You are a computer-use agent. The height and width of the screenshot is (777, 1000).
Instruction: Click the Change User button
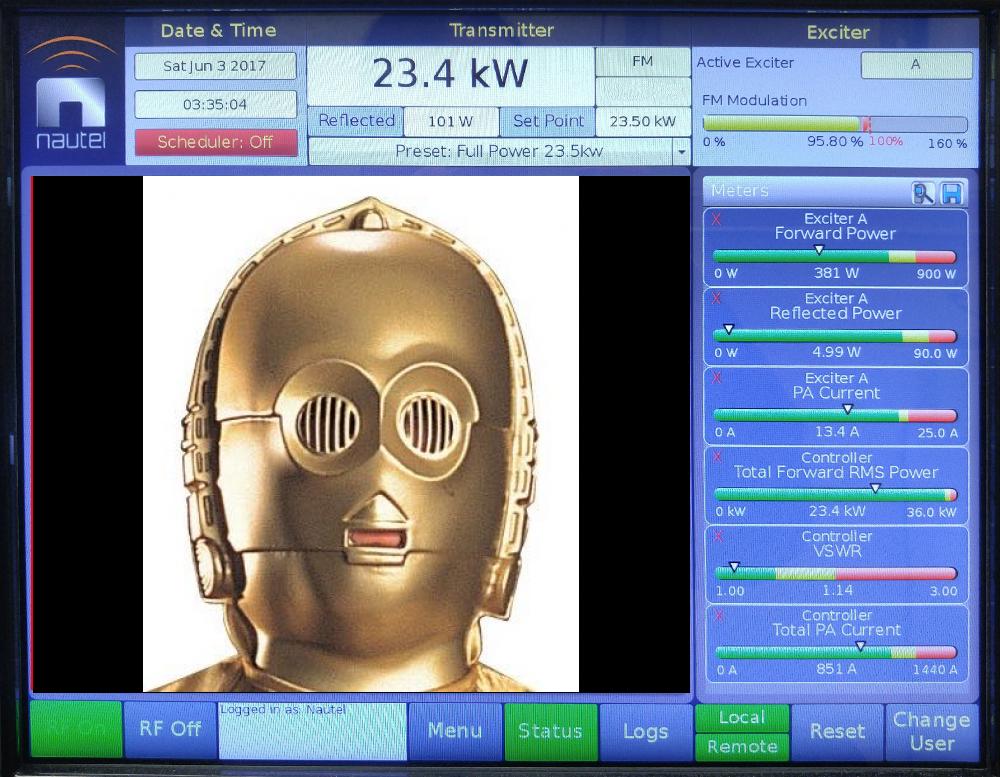931,731
